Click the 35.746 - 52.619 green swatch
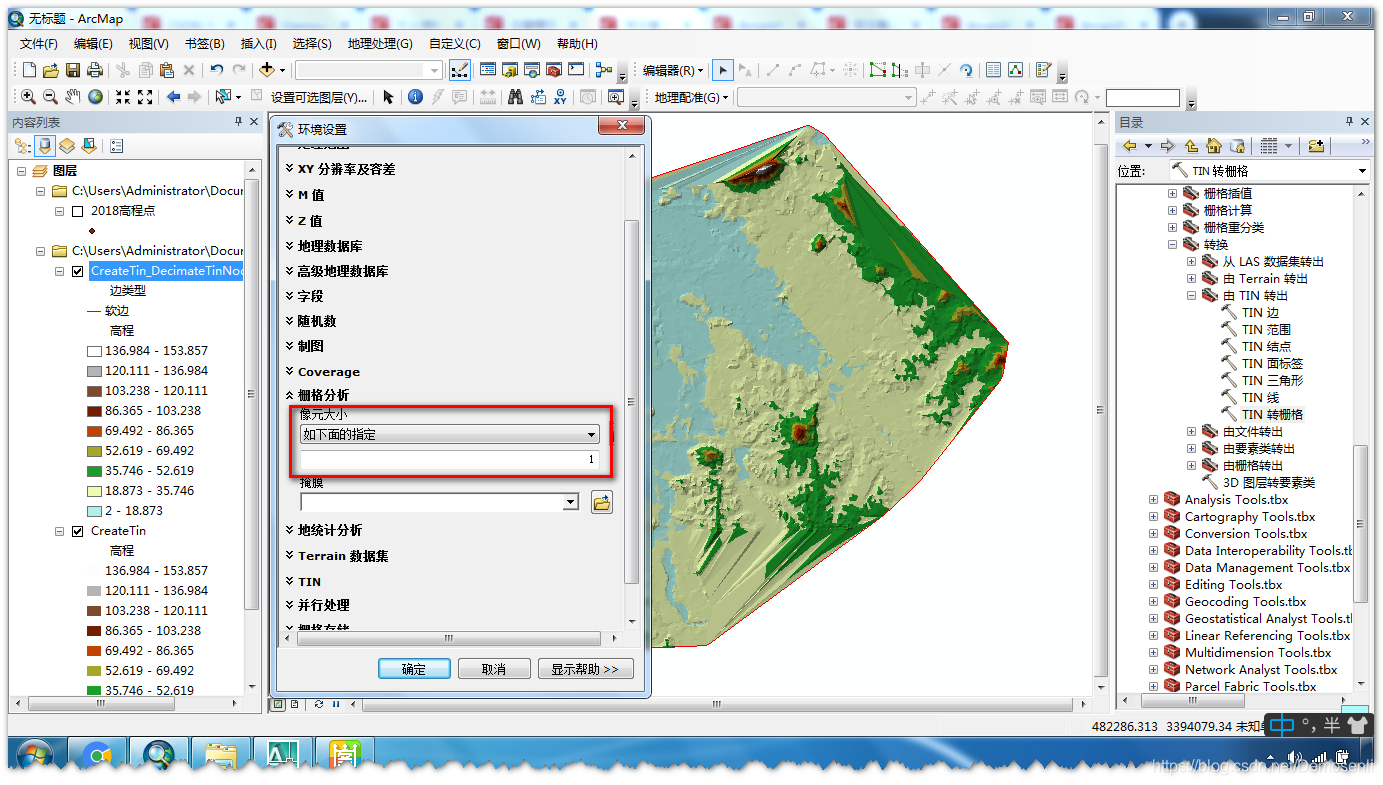 [x=94, y=471]
